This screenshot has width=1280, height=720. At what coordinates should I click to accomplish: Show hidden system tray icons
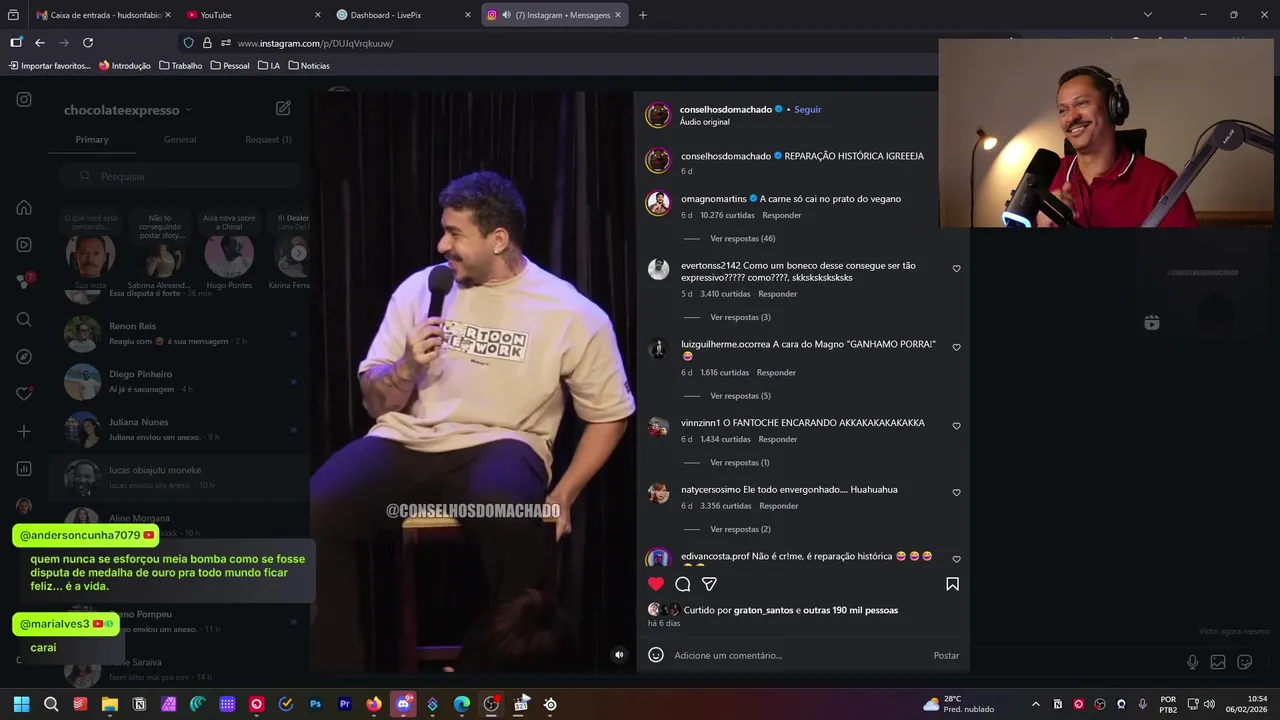point(1035,704)
